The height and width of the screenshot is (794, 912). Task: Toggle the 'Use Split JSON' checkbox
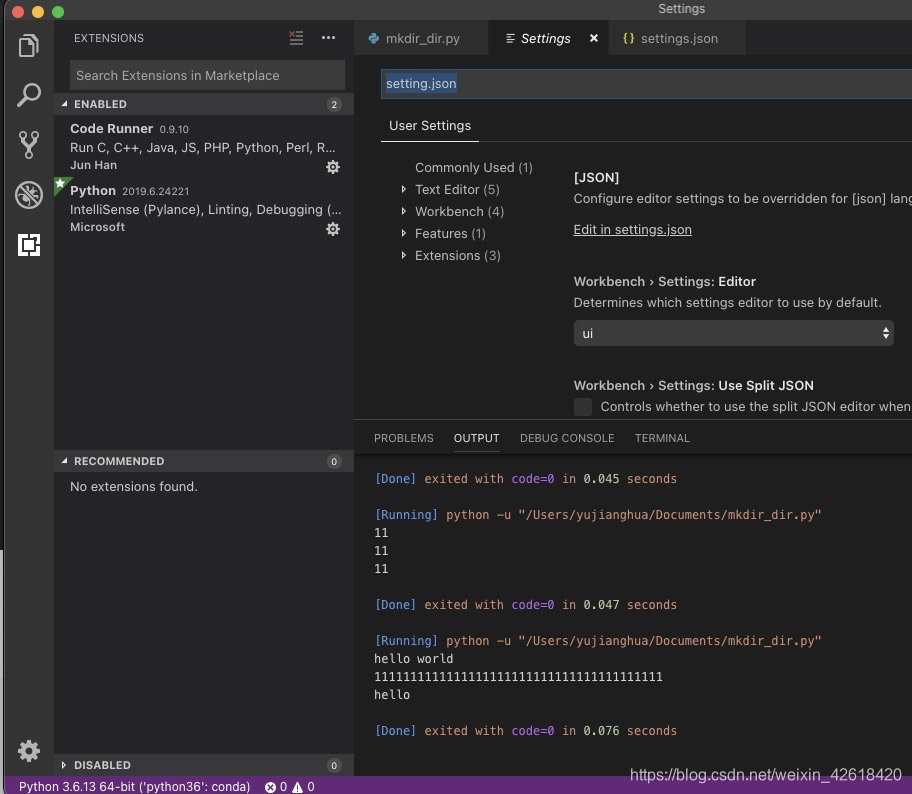tap(583, 407)
